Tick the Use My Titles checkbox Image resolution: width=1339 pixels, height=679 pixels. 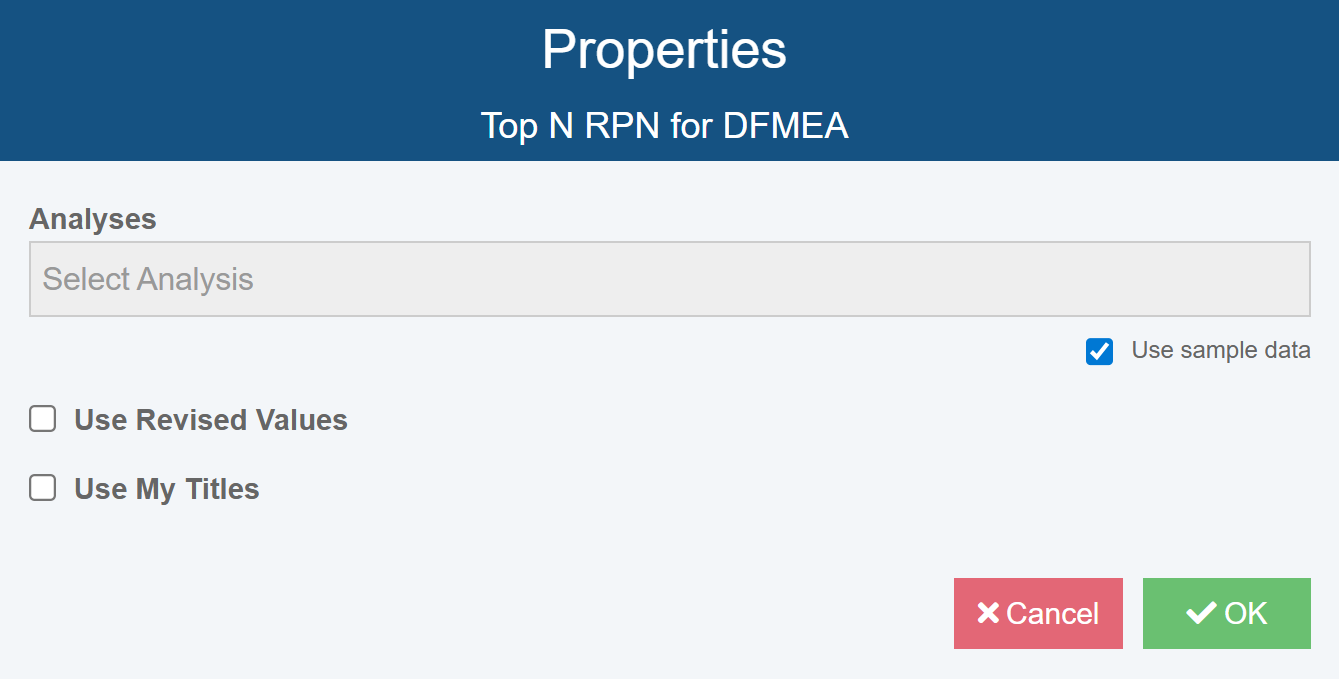pyautogui.click(x=42, y=488)
